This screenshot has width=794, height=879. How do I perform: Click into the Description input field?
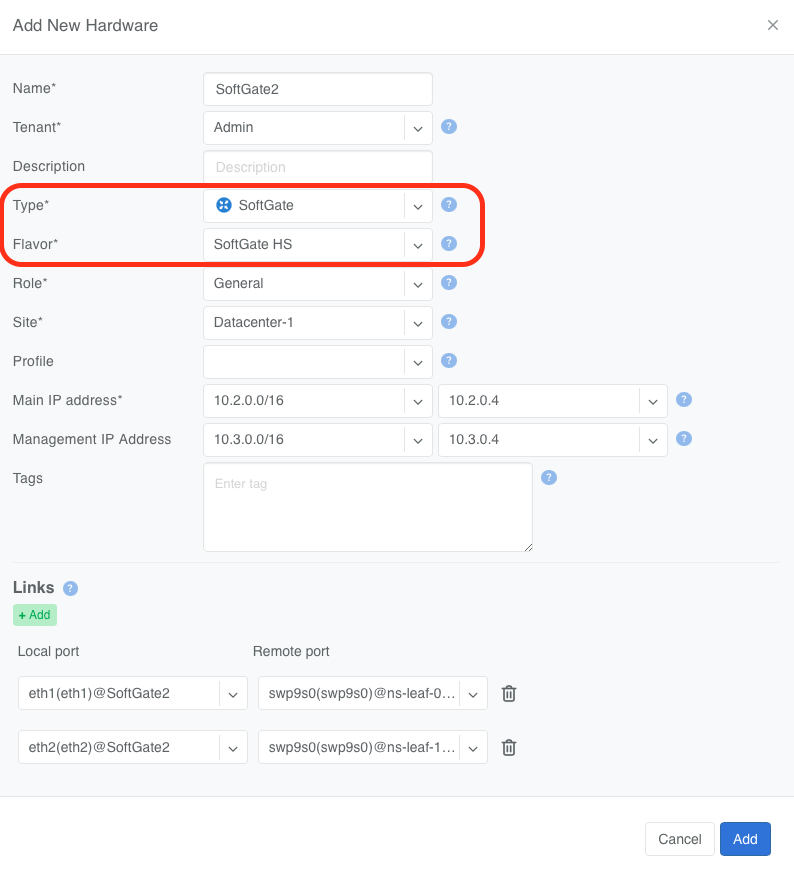(317, 167)
